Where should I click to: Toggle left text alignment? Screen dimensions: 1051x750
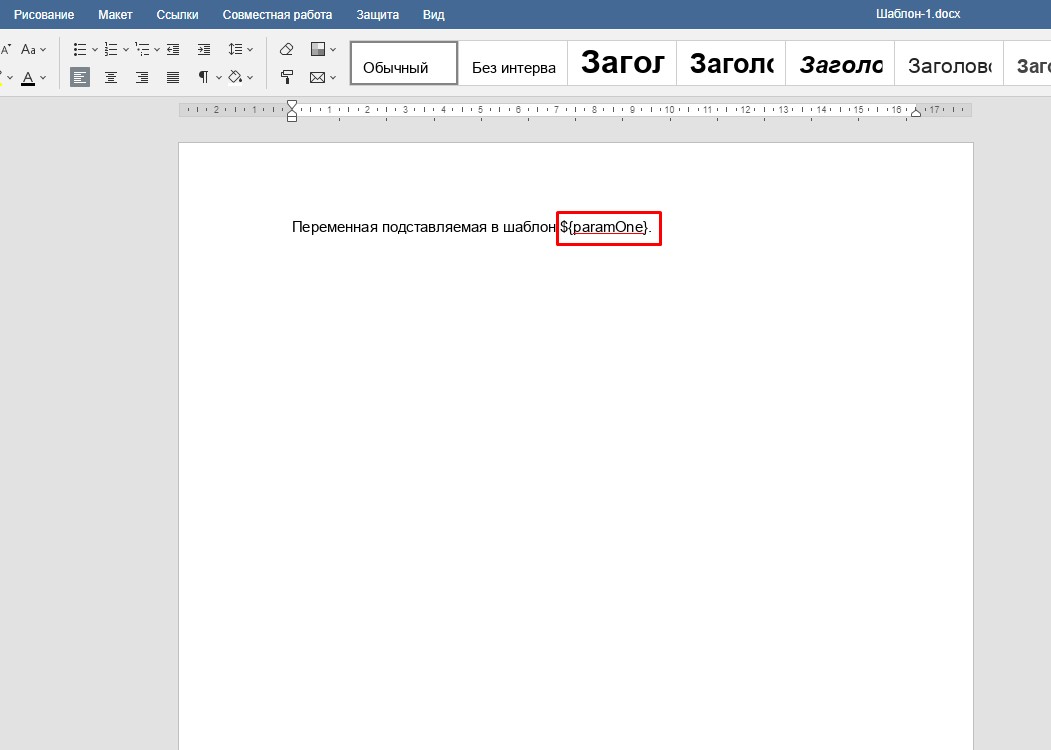coord(80,77)
